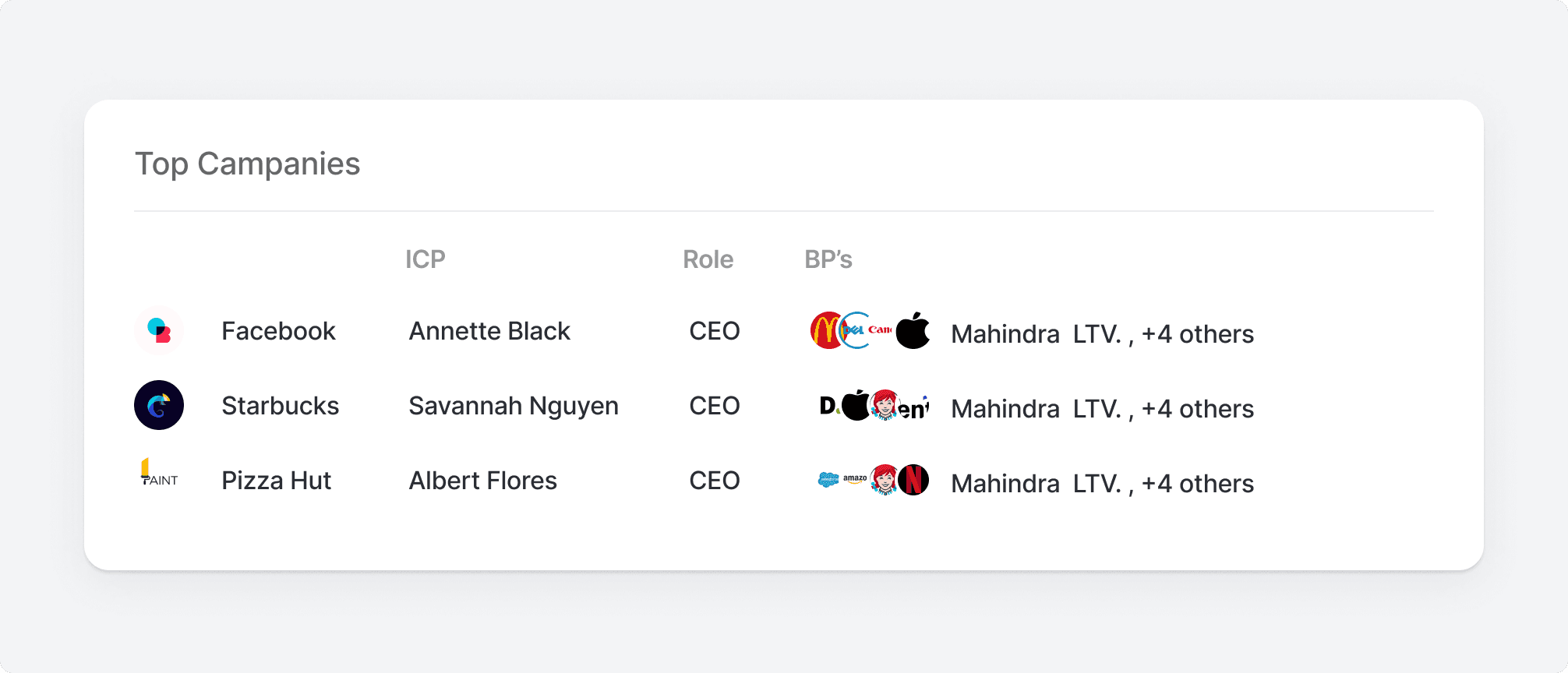Click the Wendy's logo in Starbucks row
Viewport: 1568px width, 673px height.
(x=885, y=405)
